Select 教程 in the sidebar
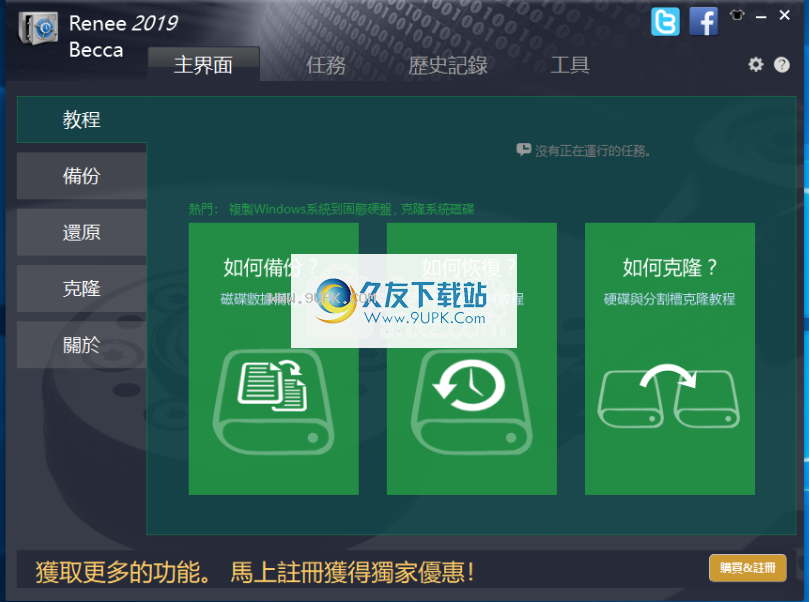 pyautogui.click(x=82, y=120)
